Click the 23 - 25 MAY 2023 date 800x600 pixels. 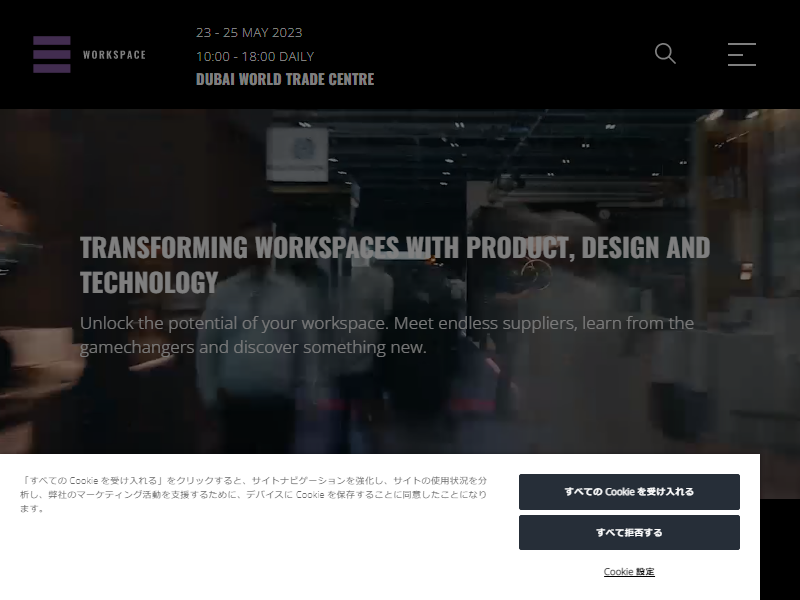249,33
